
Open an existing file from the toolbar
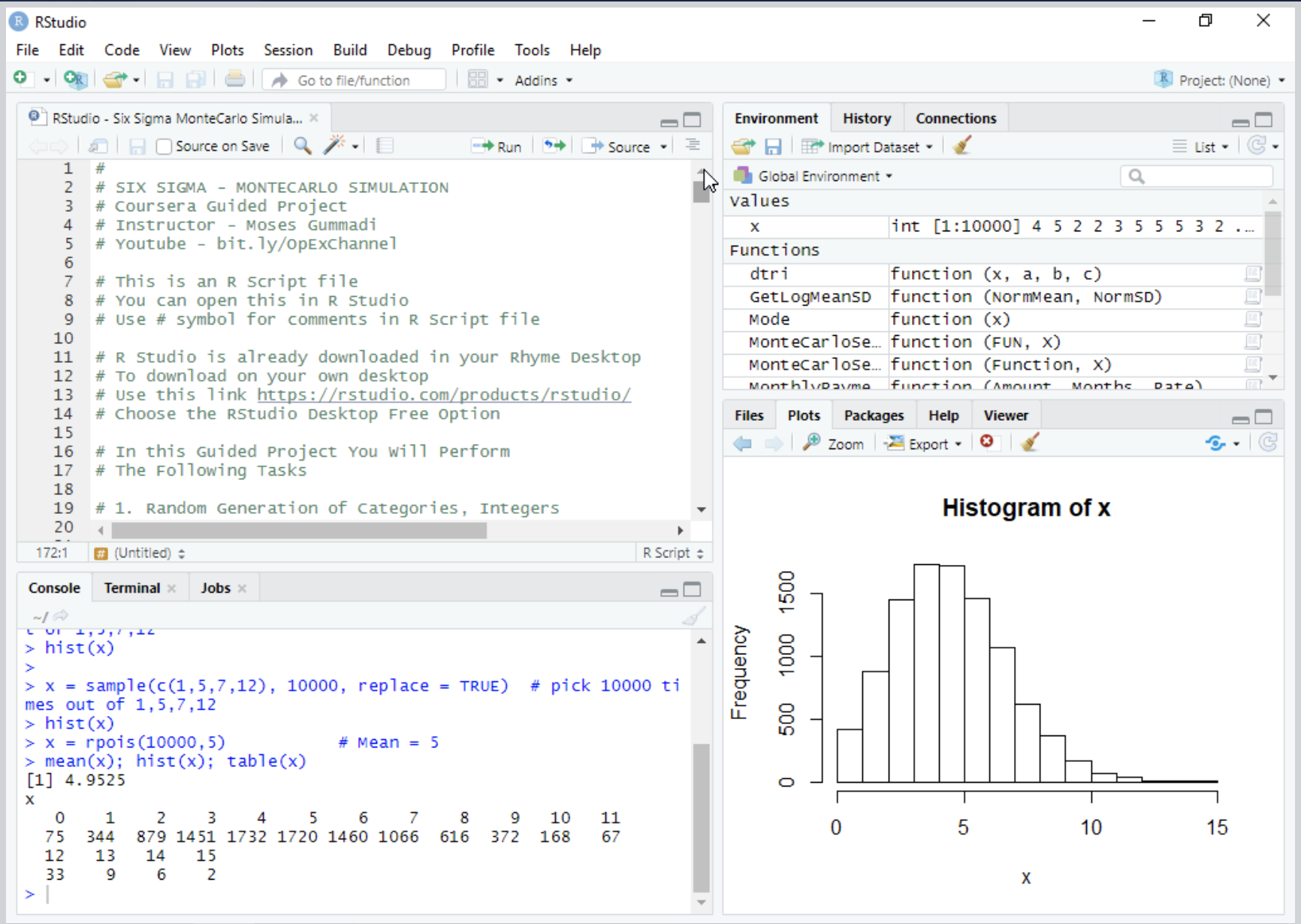pos(114,79)
